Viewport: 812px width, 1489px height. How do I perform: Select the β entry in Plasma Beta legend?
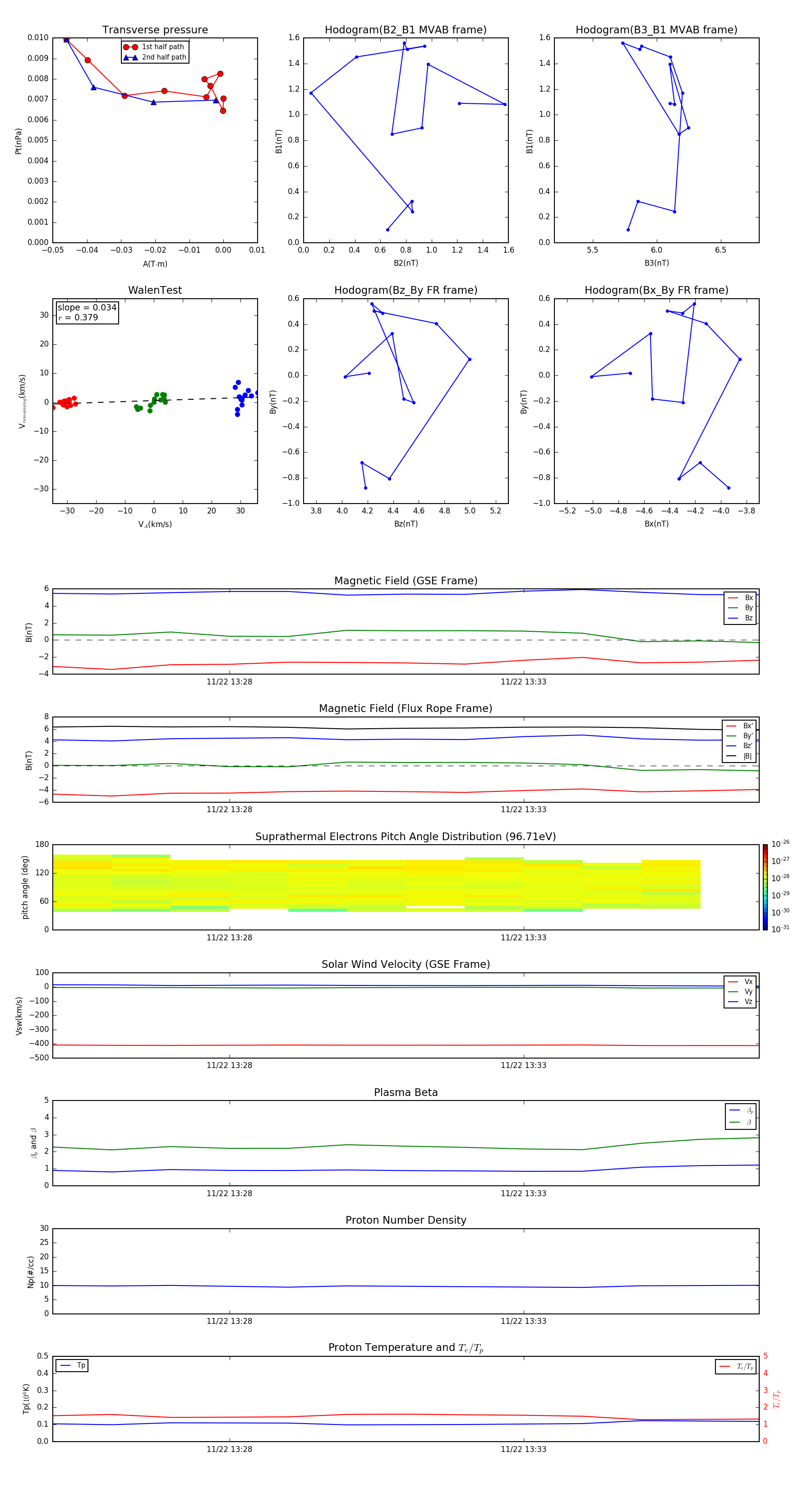741,1122
